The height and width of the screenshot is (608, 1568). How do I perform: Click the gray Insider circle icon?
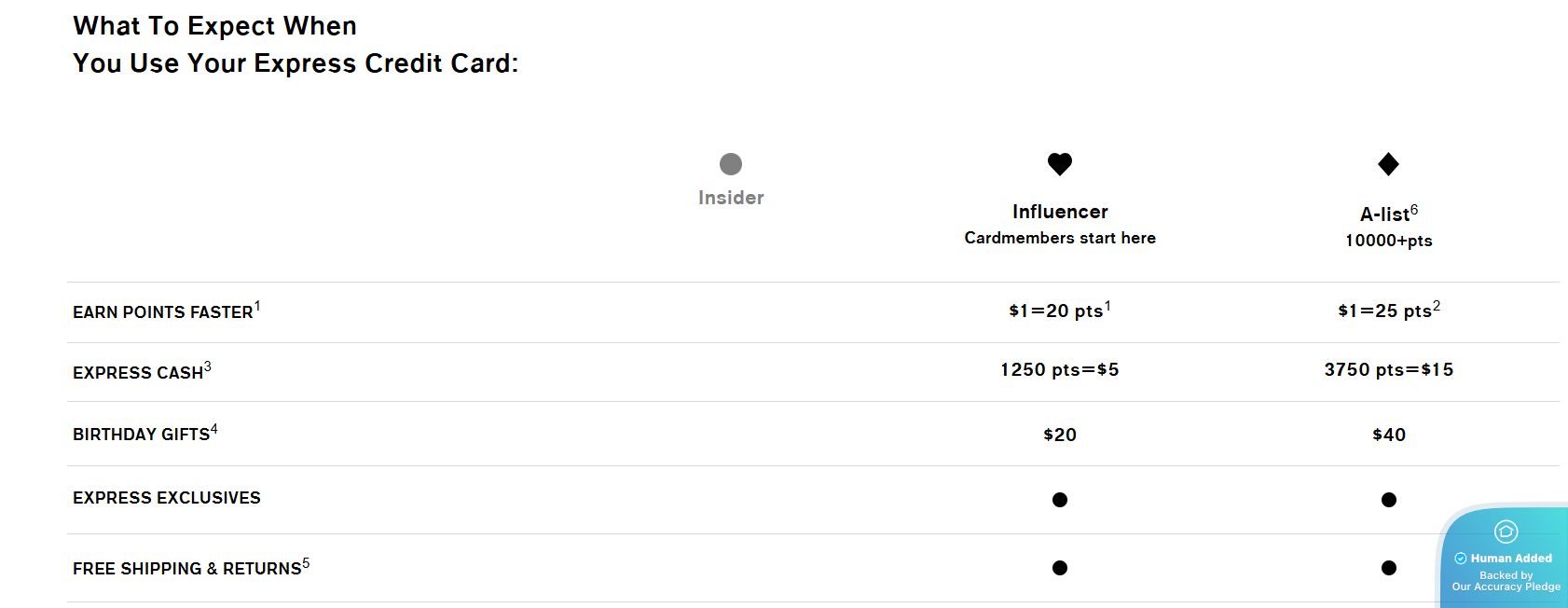pos(731,164)
